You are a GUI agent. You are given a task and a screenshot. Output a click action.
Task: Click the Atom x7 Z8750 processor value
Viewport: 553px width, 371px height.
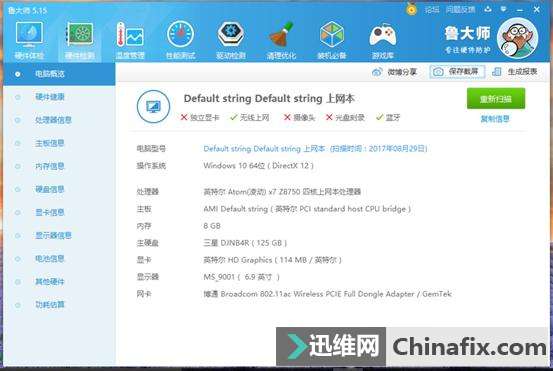point(282,191)
